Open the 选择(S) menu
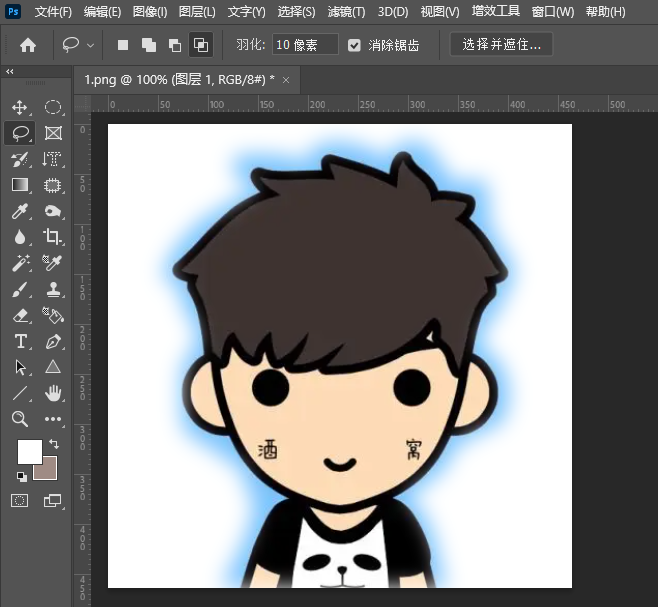The image size is (658, 607). tap(296, 11)
